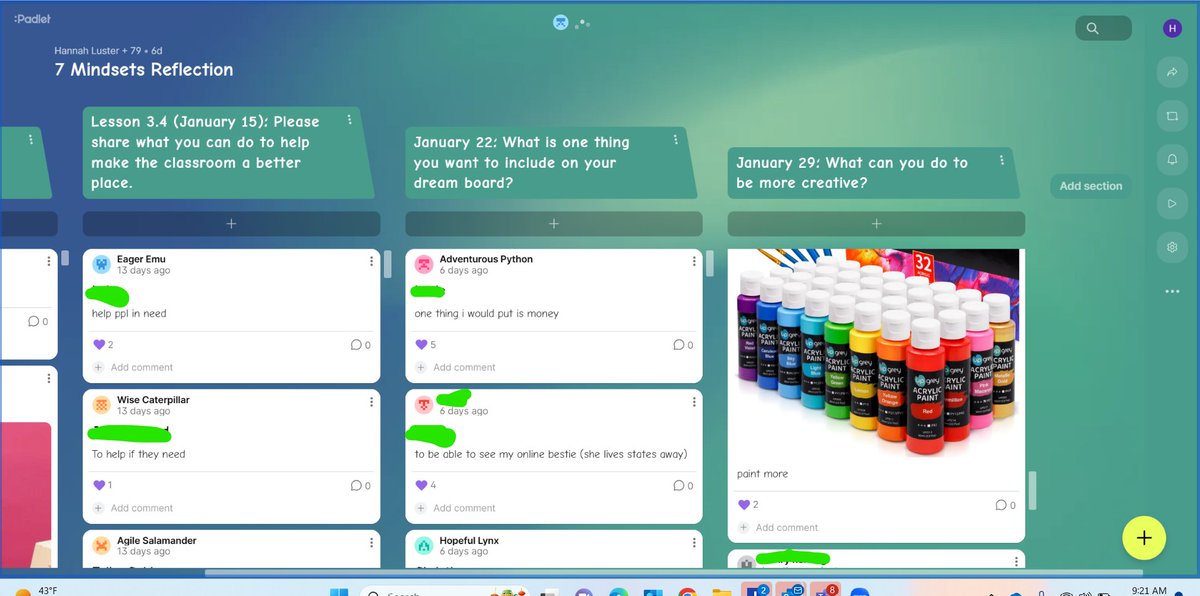Open the three-dot menu of the cut-off left section

tap(31, 140)
